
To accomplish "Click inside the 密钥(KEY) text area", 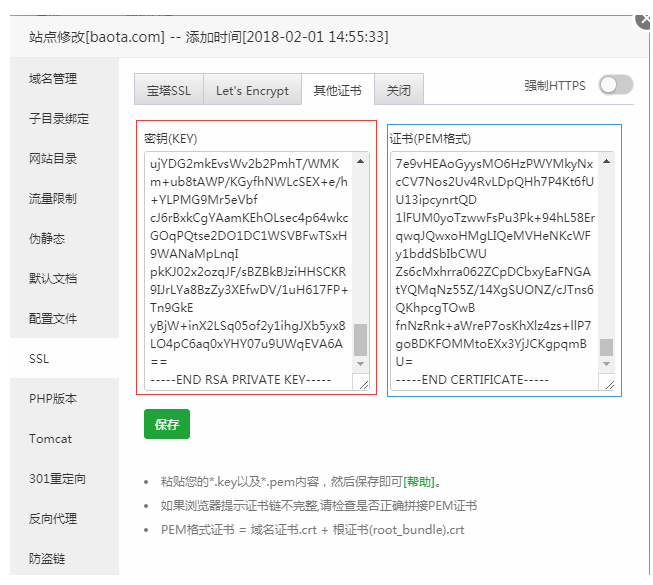I will [247, 260].
